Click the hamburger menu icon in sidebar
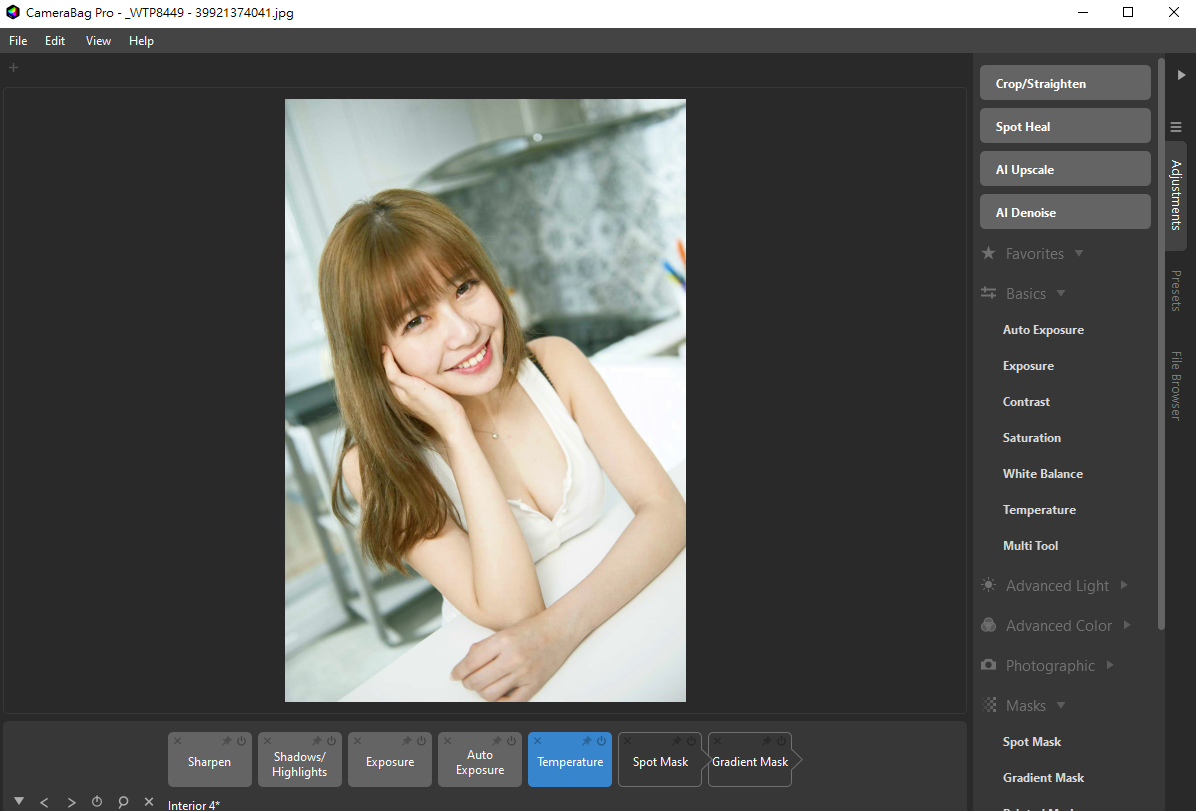Image resolution: width=1196 pixels, height=811 pixels. [1176, 127]
